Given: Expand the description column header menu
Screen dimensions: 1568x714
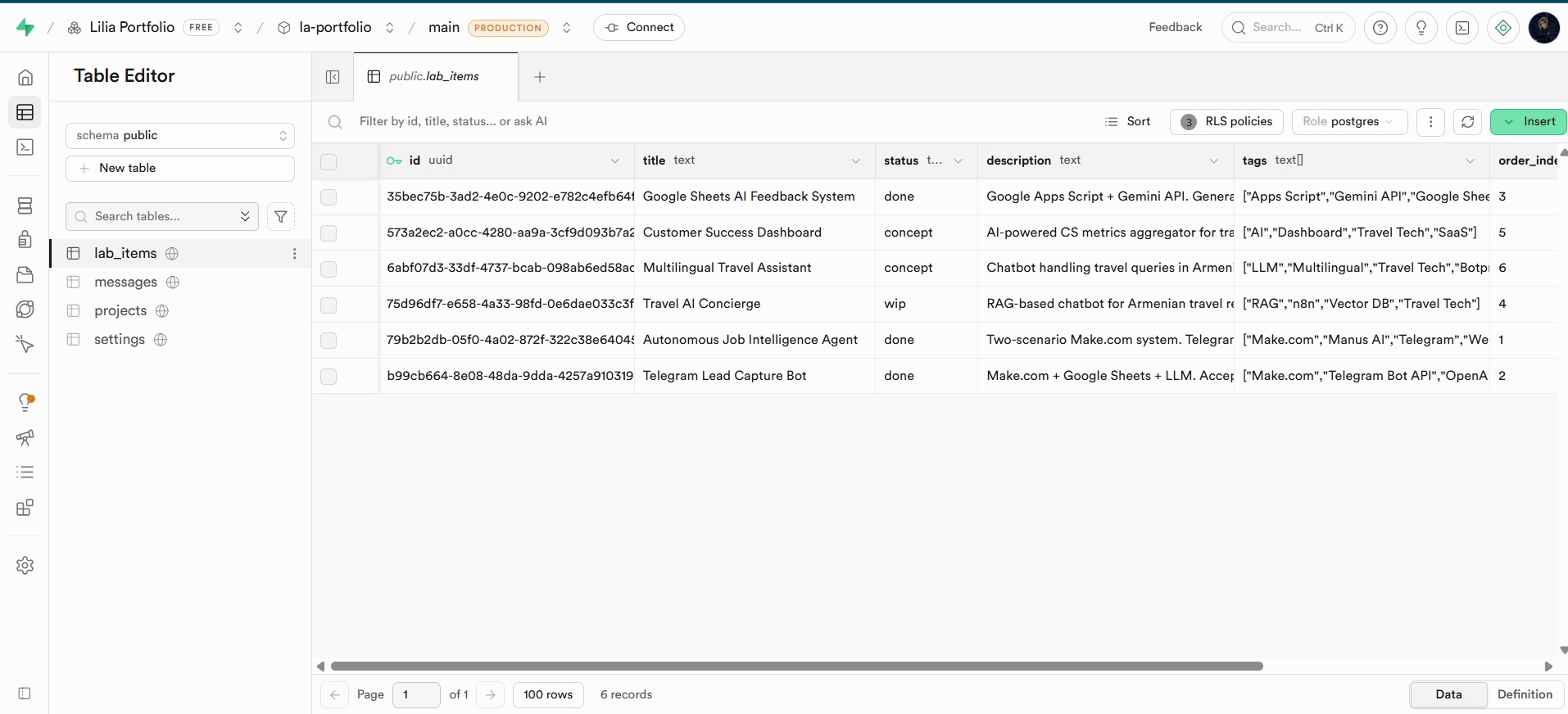Looking at the screenshot, I should [1214, 161].
